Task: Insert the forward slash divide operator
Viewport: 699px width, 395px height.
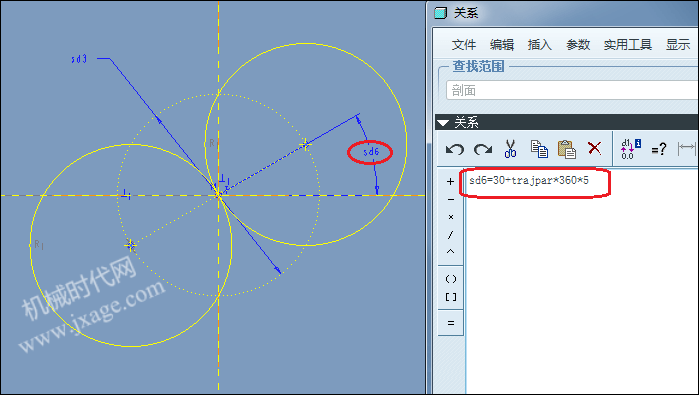Action: [451, 235]
